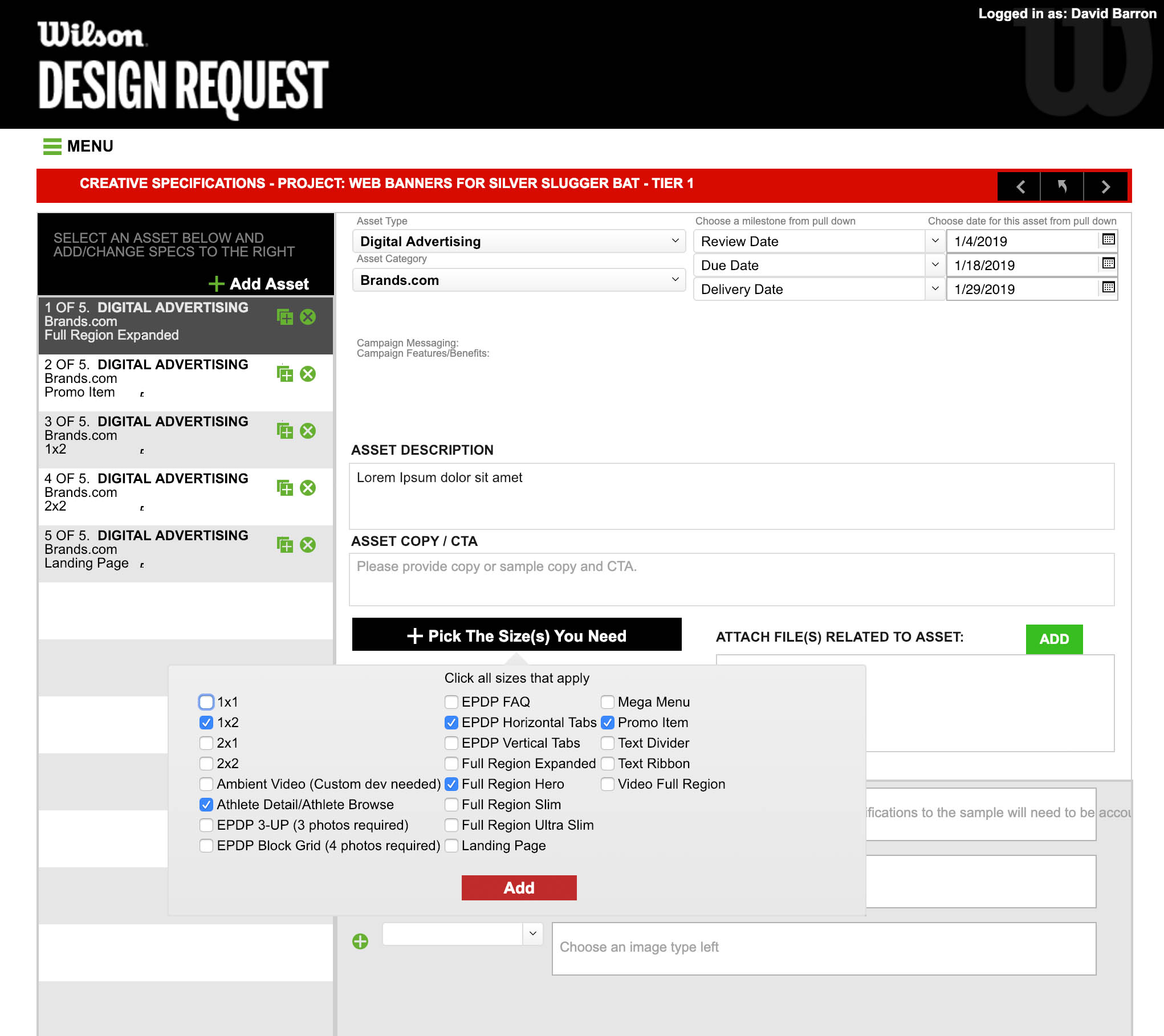Duplicate the 1x2 Digital Advertising asset

coord(285,431)
